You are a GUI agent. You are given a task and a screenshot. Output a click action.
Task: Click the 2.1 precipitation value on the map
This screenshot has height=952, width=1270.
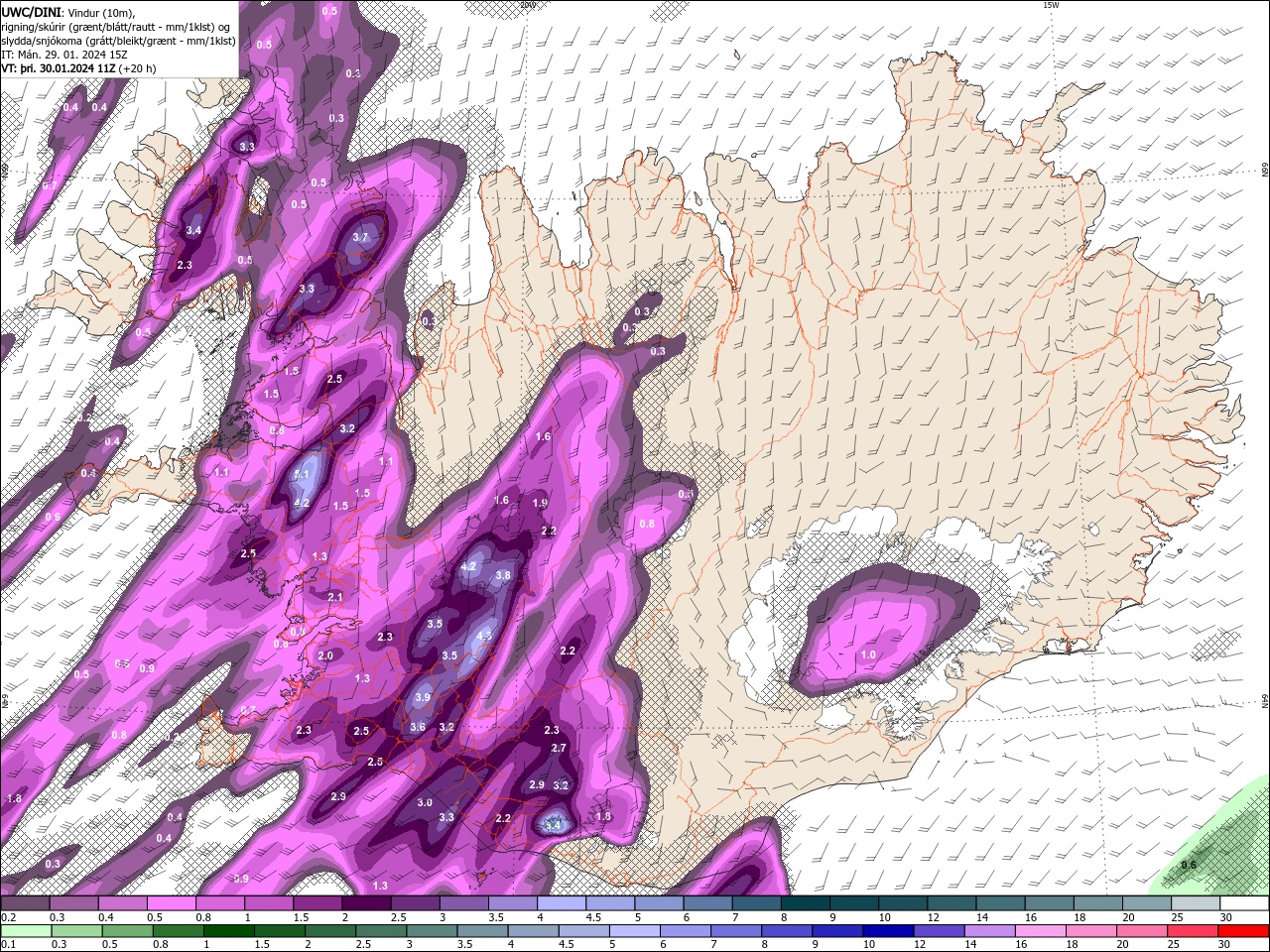(x=335, y=596)
